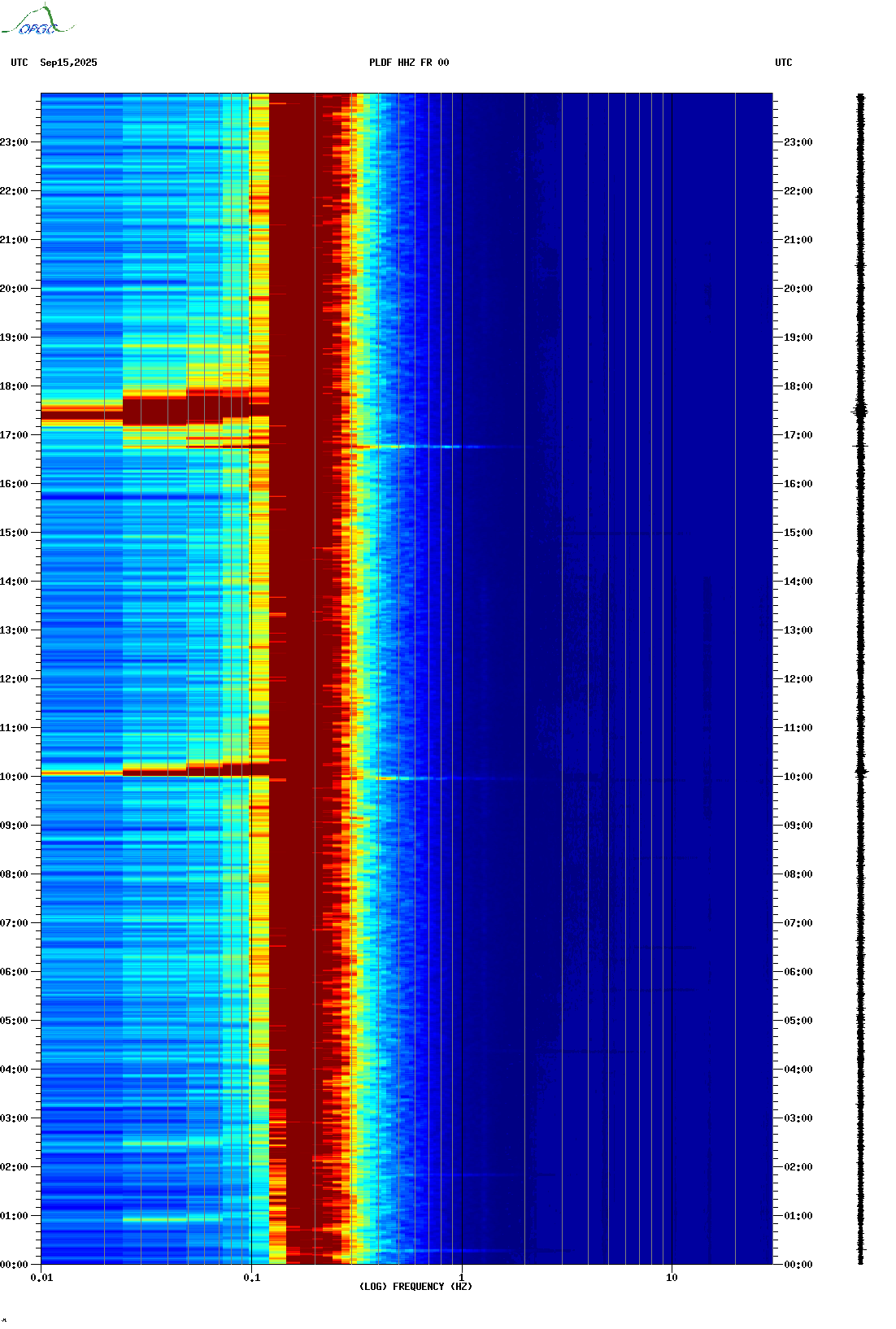Click the right axis 11:00 time label
This screenshot has height=1329, width=896.
click(798, 728)
